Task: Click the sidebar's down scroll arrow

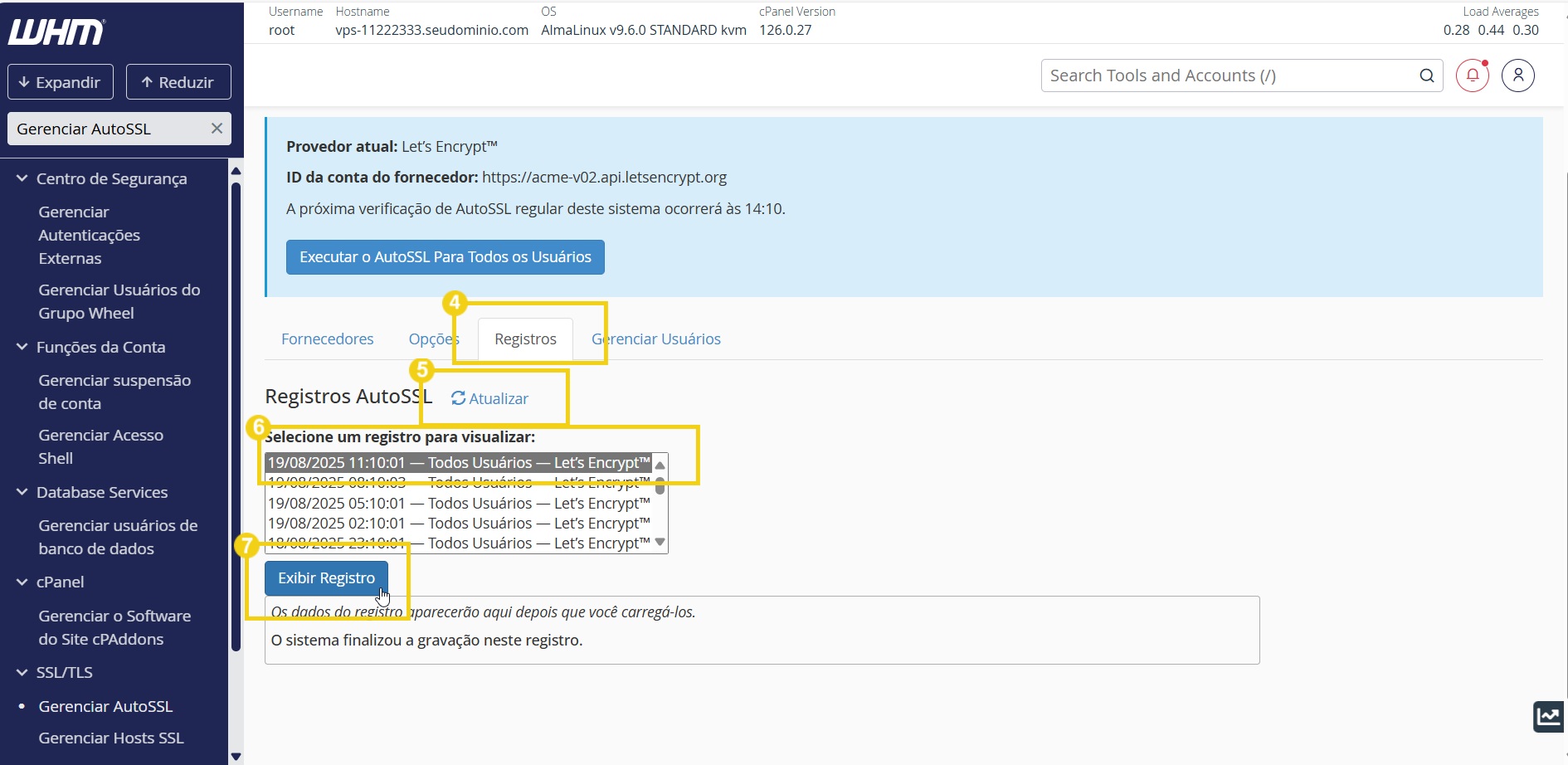Action: [x=236, y=756]
